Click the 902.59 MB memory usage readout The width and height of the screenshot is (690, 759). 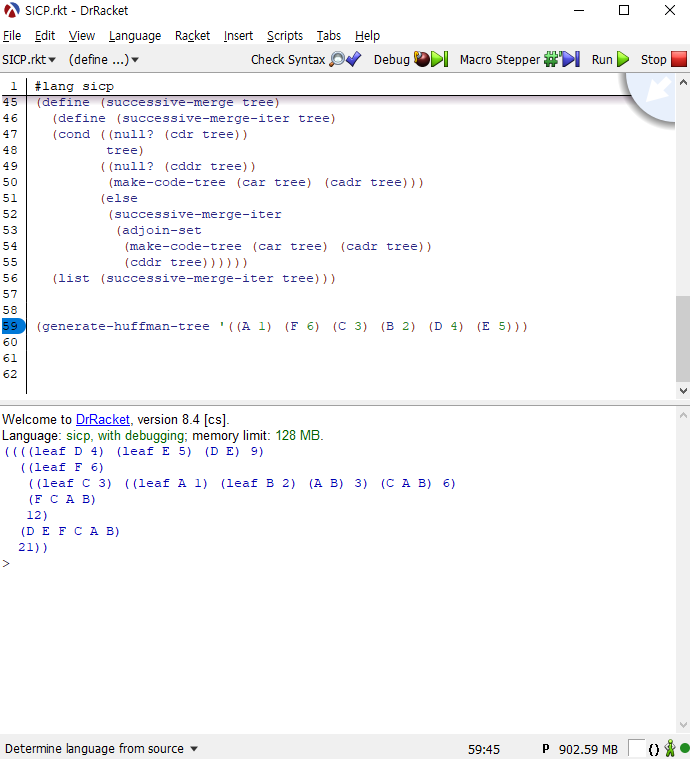(x=588, y=749)
